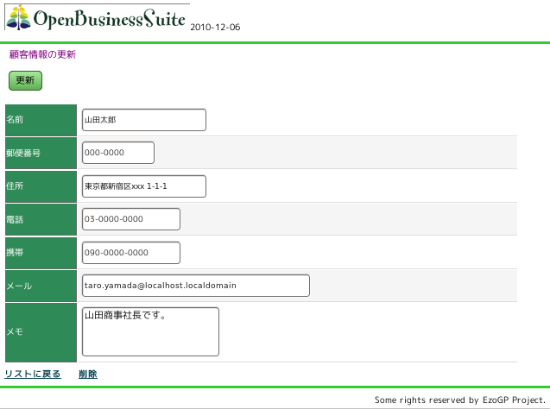
Task: Click the 郵便番号 field with 000-0000
Action: coord(118,153)
